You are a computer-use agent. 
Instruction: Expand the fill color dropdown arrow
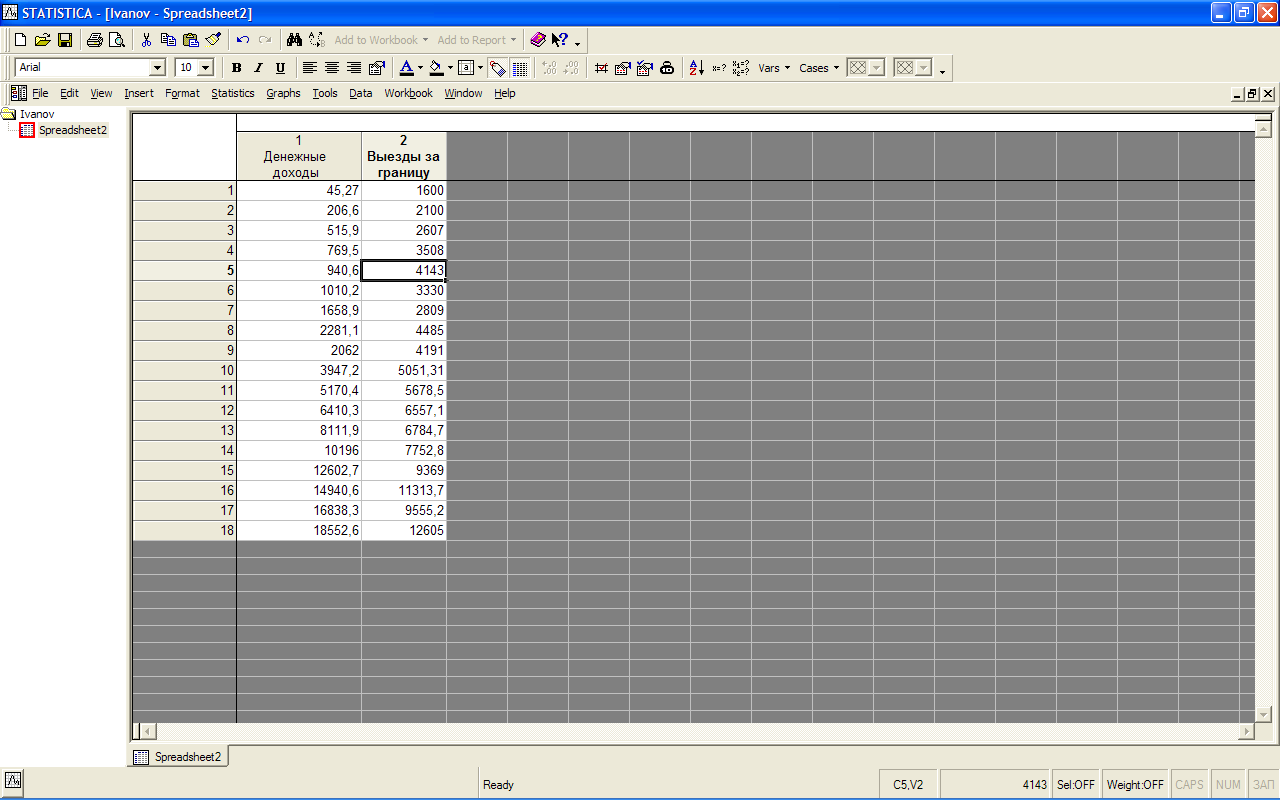451,68
